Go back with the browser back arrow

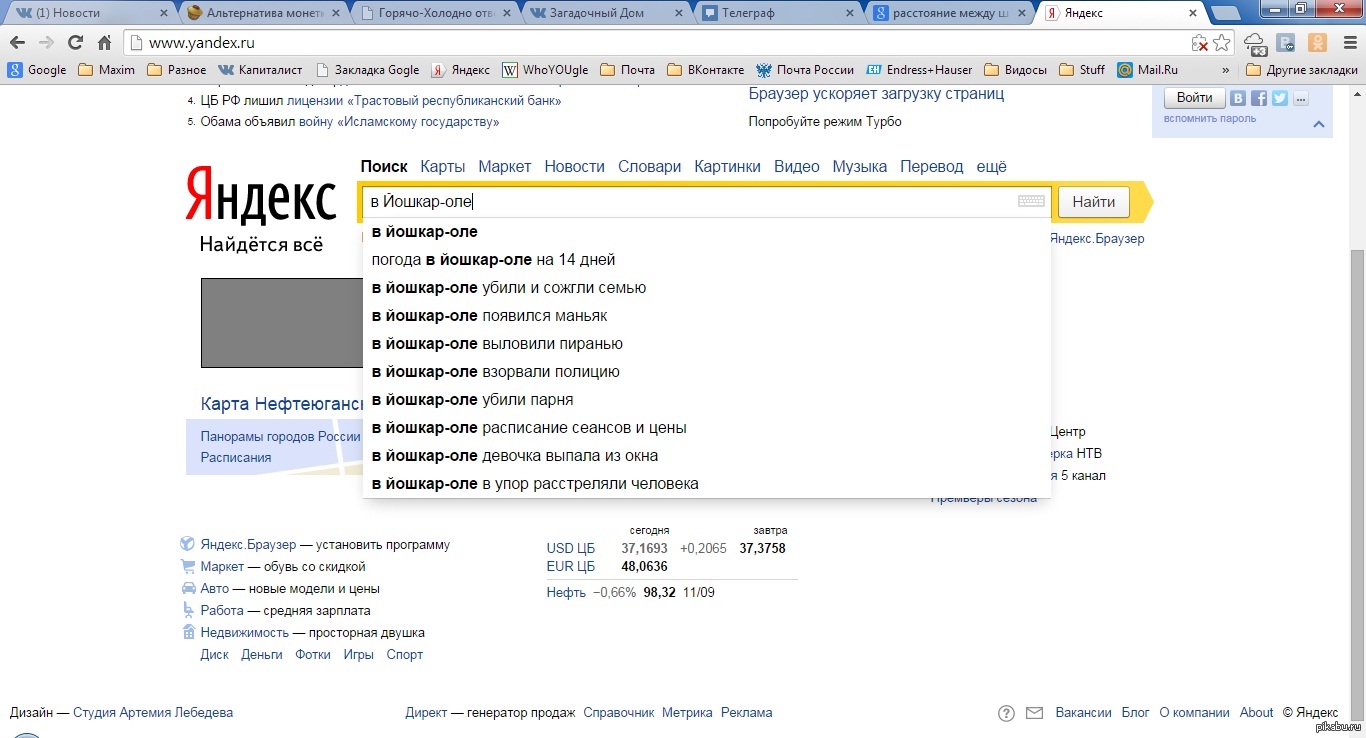click(17, 43)
